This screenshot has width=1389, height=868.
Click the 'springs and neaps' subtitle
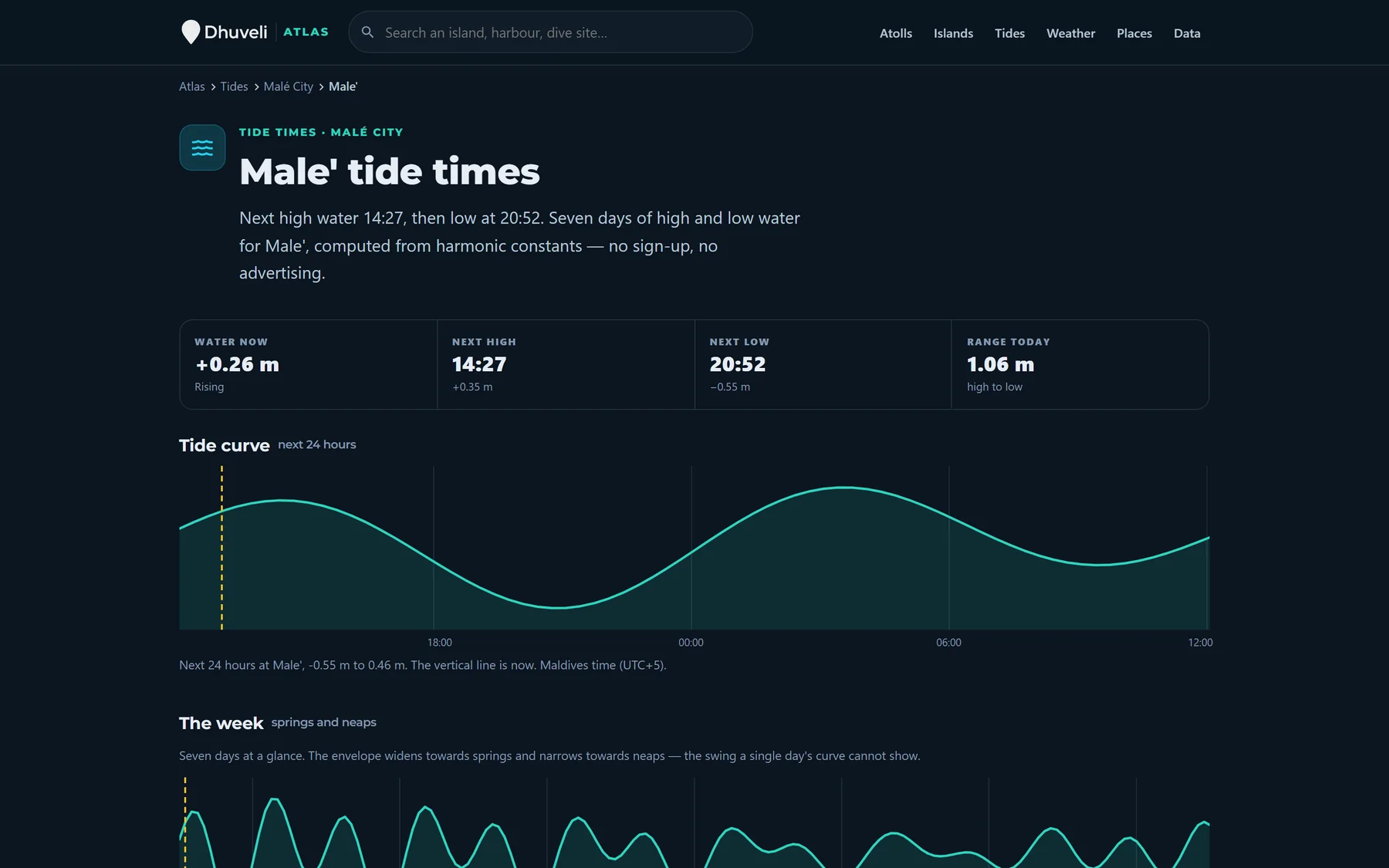pyautogui.click(x=324, y=722)
